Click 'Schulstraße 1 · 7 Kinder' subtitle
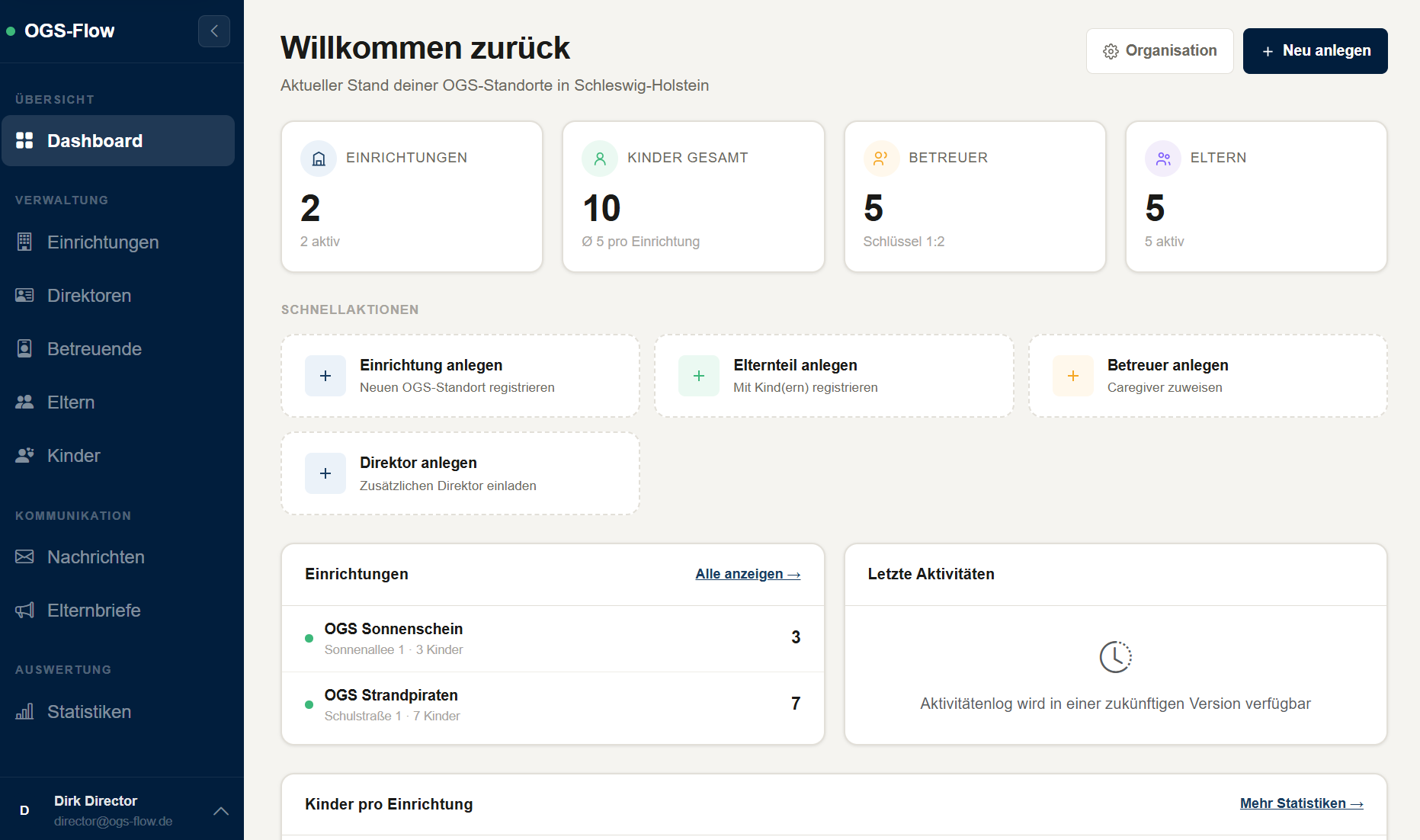This screenshot has height=840, width=1420. pos(392,716)
